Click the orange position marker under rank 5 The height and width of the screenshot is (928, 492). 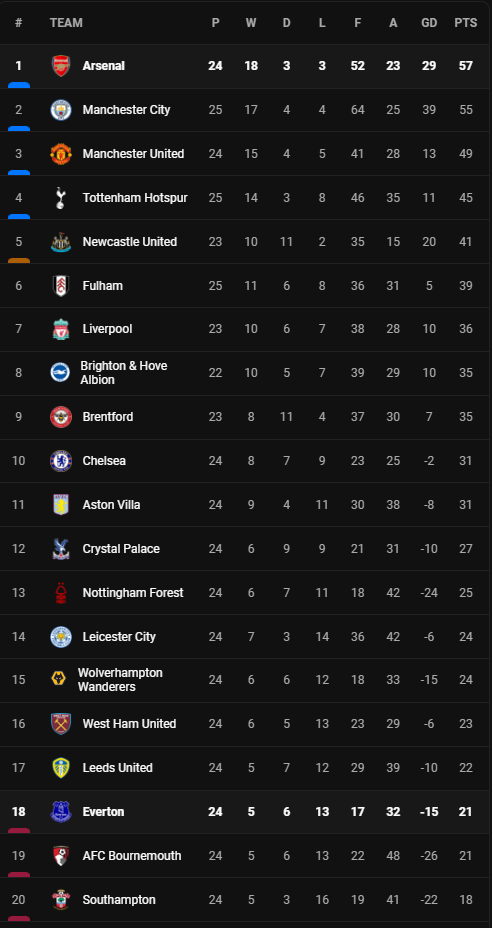pos(19,260)
